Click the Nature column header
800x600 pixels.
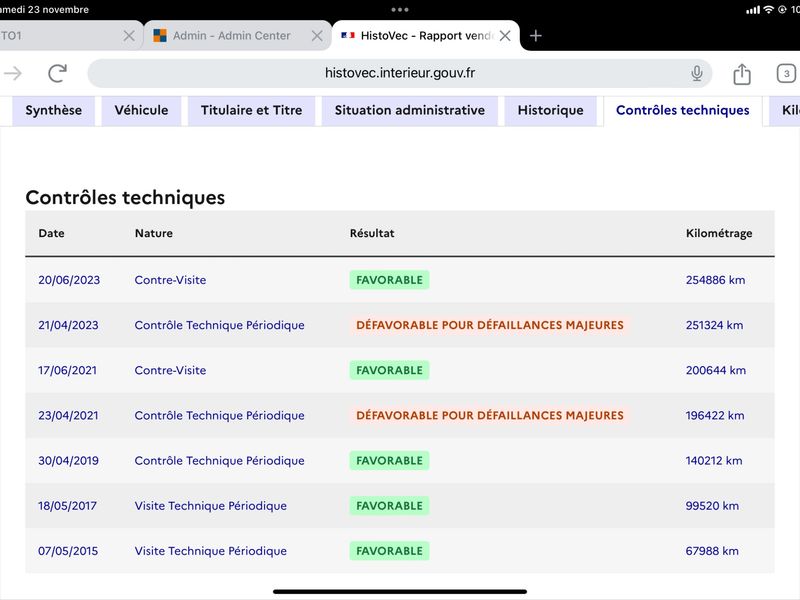(154, 233)
